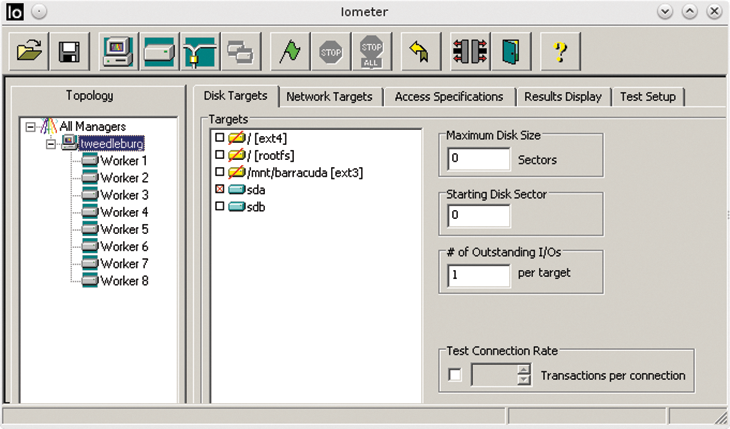
Task: Select the / [rootfs] target name
Action: [270, 156]
